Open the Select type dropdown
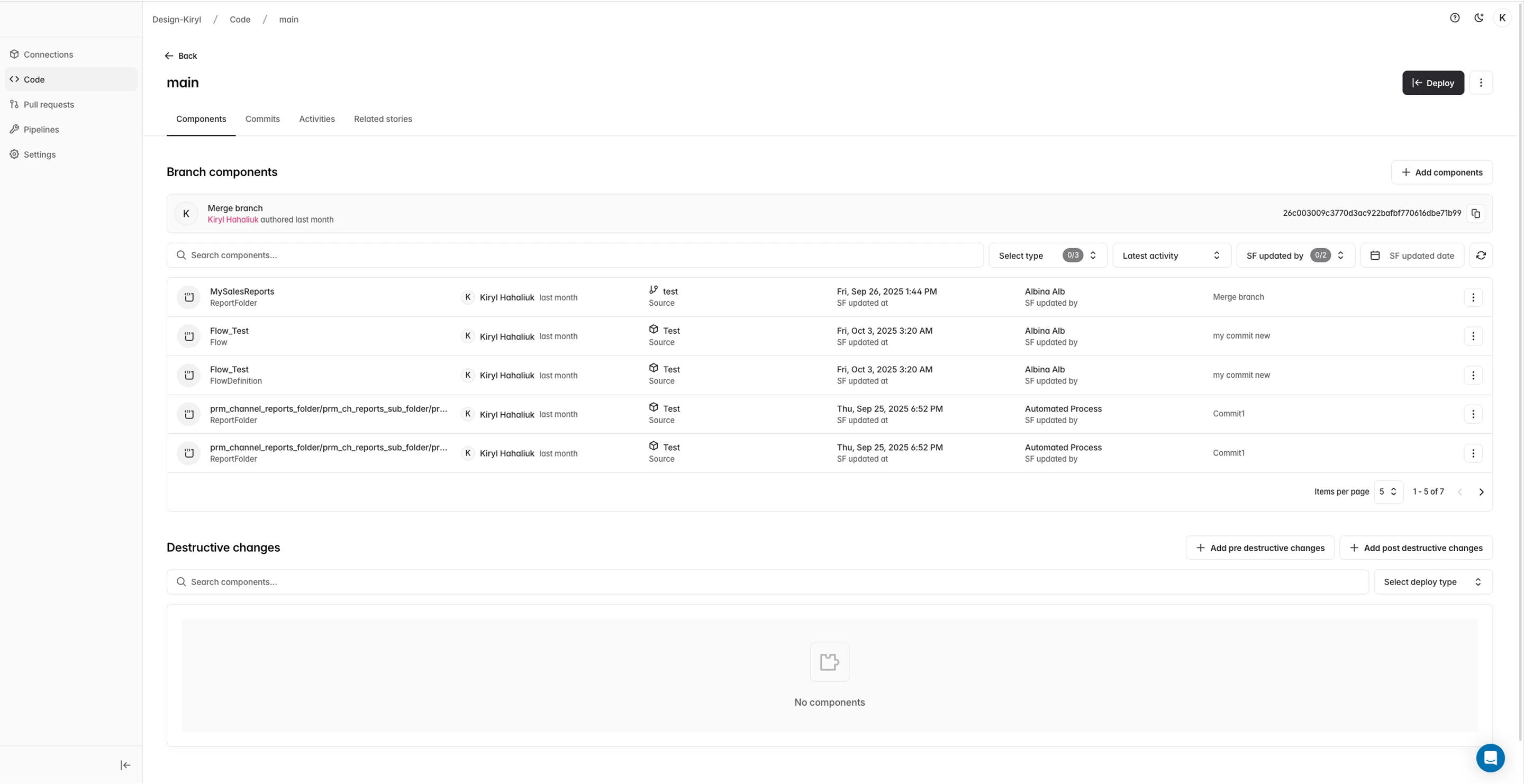The width and height of the screenshot is (1524, 784). (x=1047, y=256)
